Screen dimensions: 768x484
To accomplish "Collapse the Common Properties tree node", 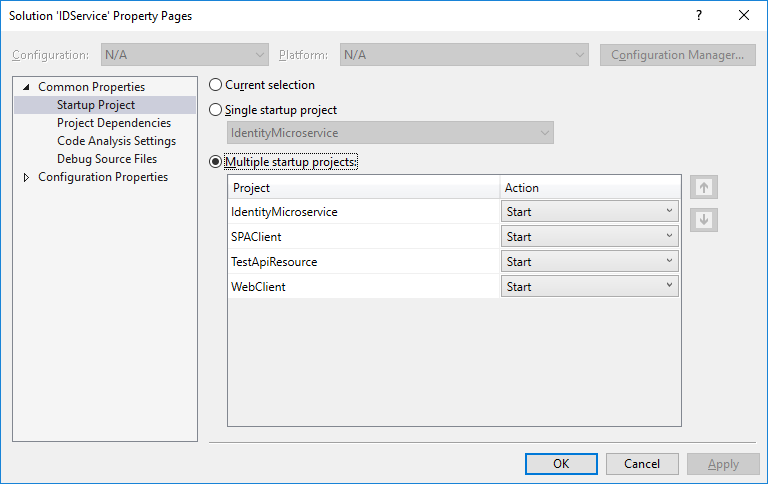I will (26, 87).
